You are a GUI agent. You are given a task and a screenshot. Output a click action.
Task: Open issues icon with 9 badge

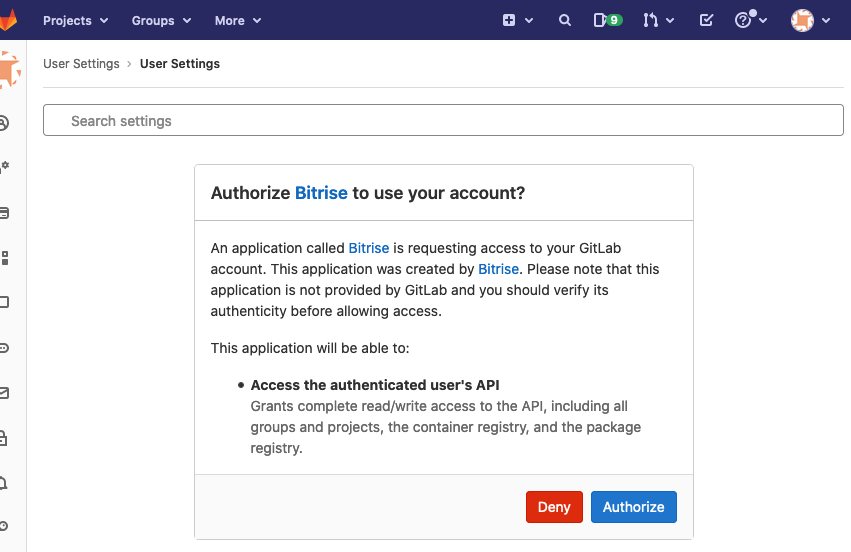point(607,21)
